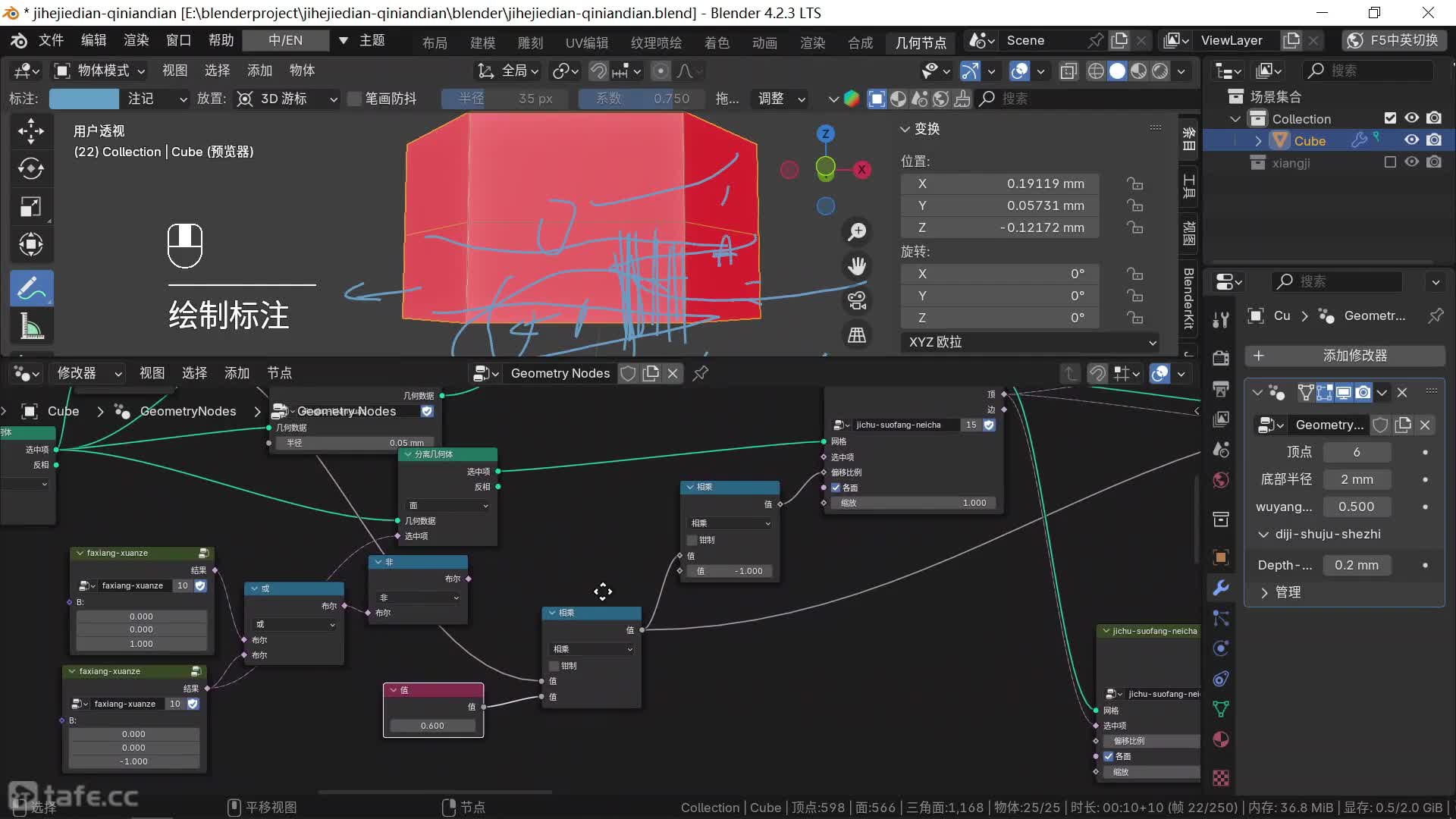Pin the Geometry Nodes tree
Screen dimensions: 1456x819
click(701, 373)
